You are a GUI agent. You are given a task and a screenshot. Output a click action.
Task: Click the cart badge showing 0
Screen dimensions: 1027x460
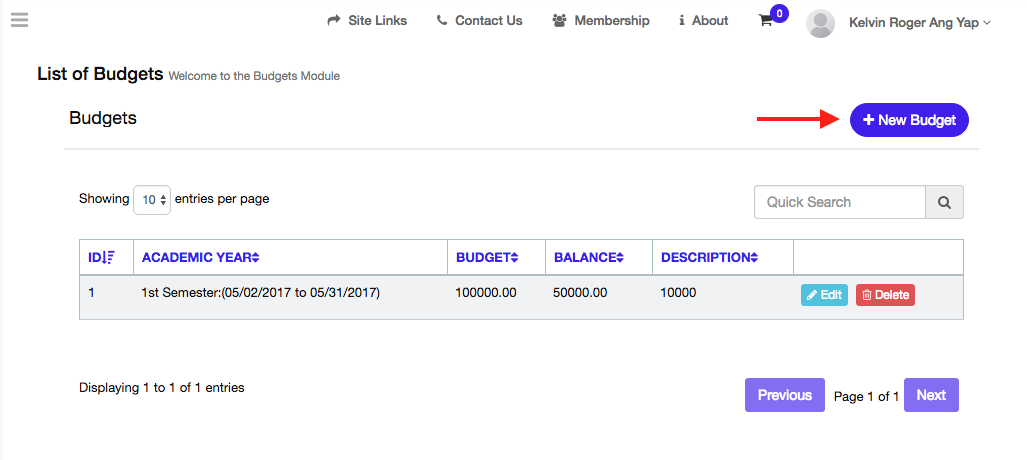[779, 13]
